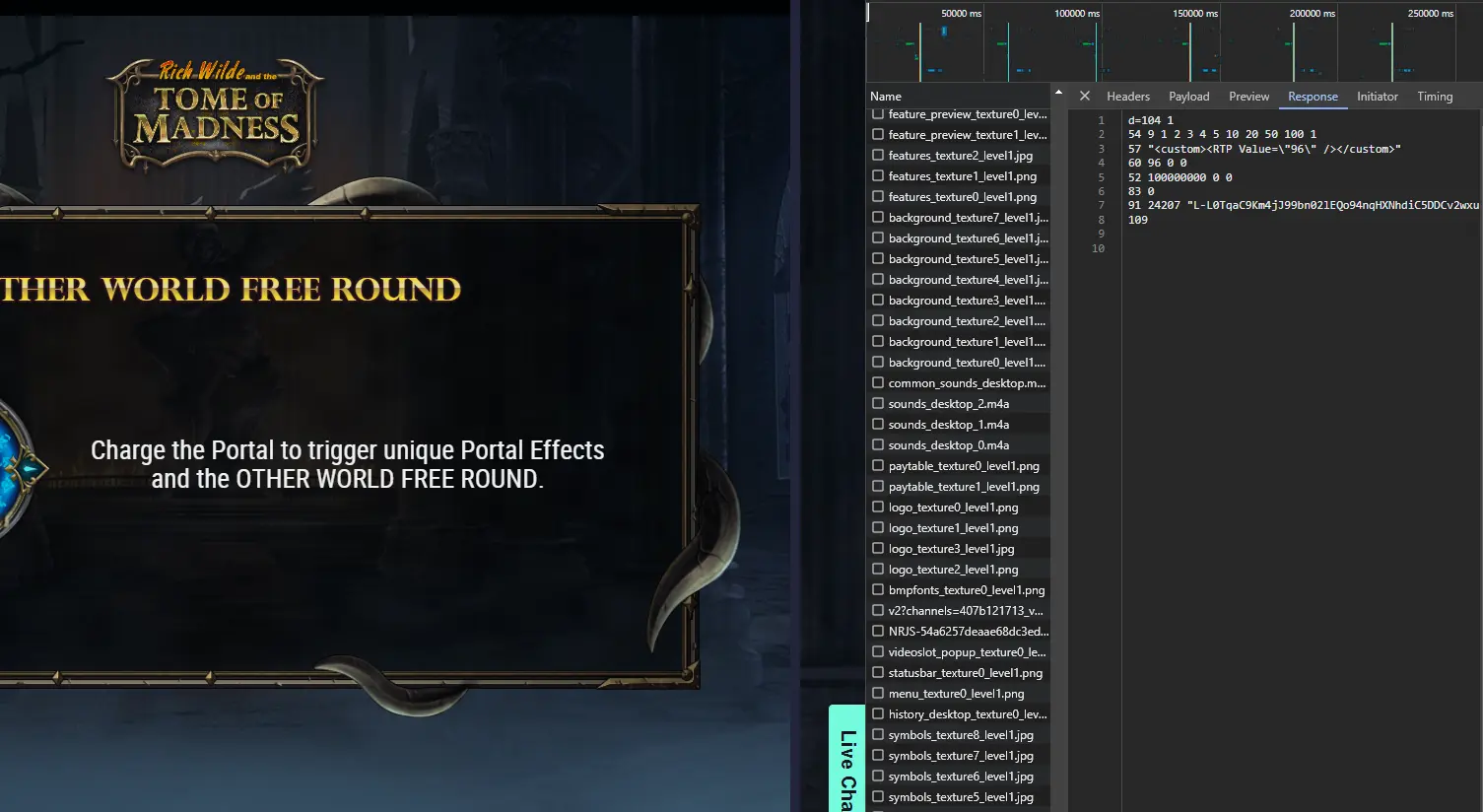Select request v2?channels=407b121713_v...
This screenshot has width=1483, height=812.
click(966, 611)
